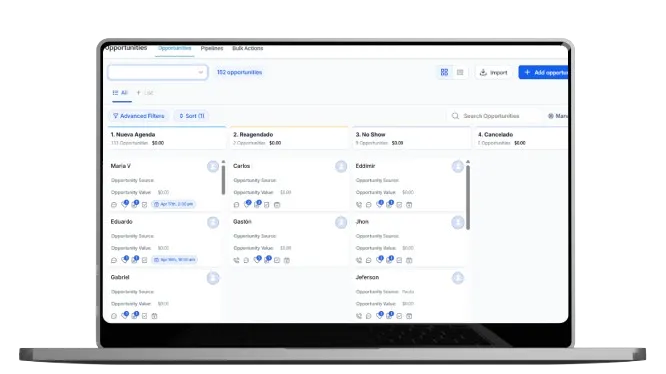
Task: Click the 152 opportunities count link
Action: pos(240,72)
